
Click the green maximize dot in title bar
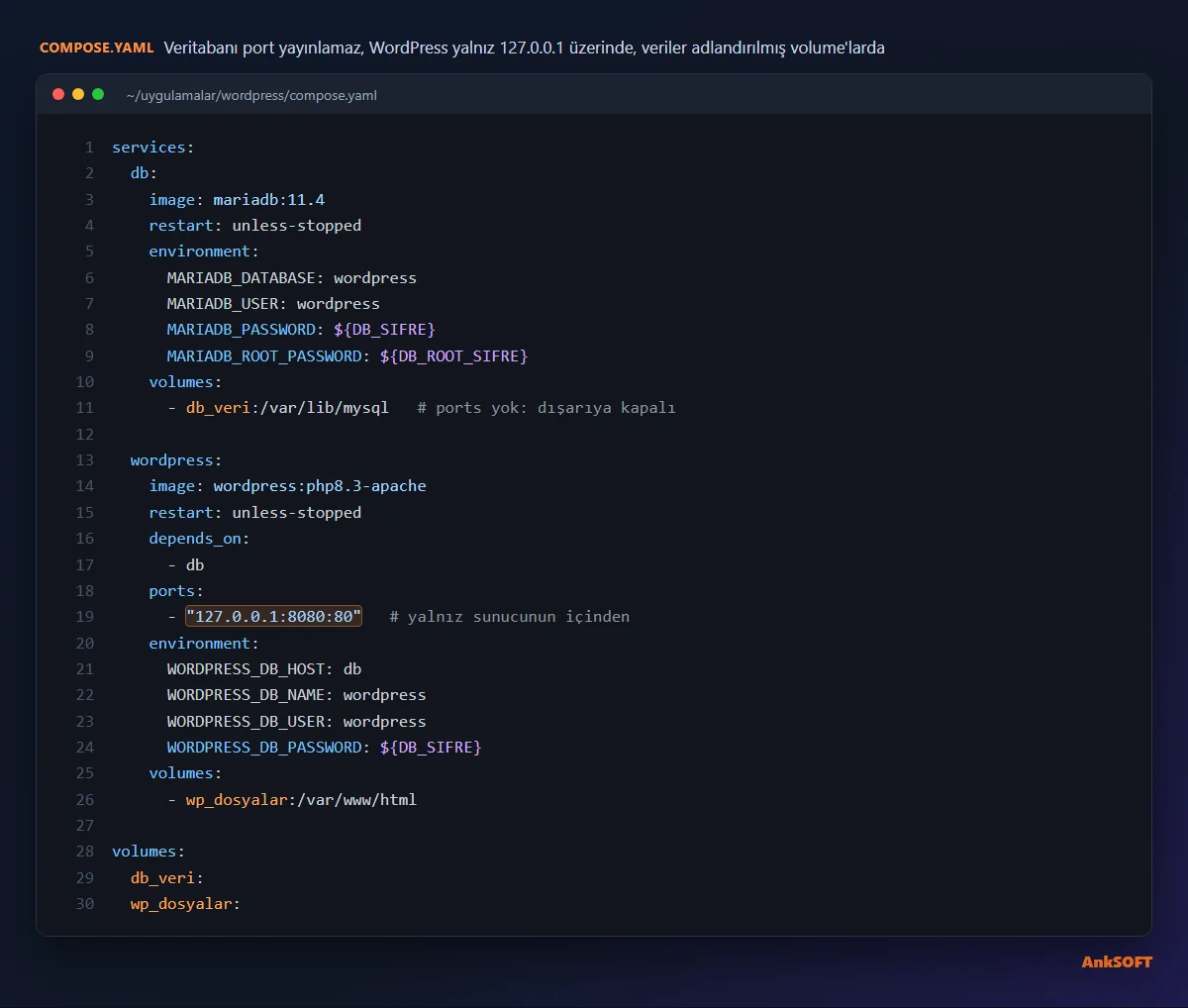98,94
